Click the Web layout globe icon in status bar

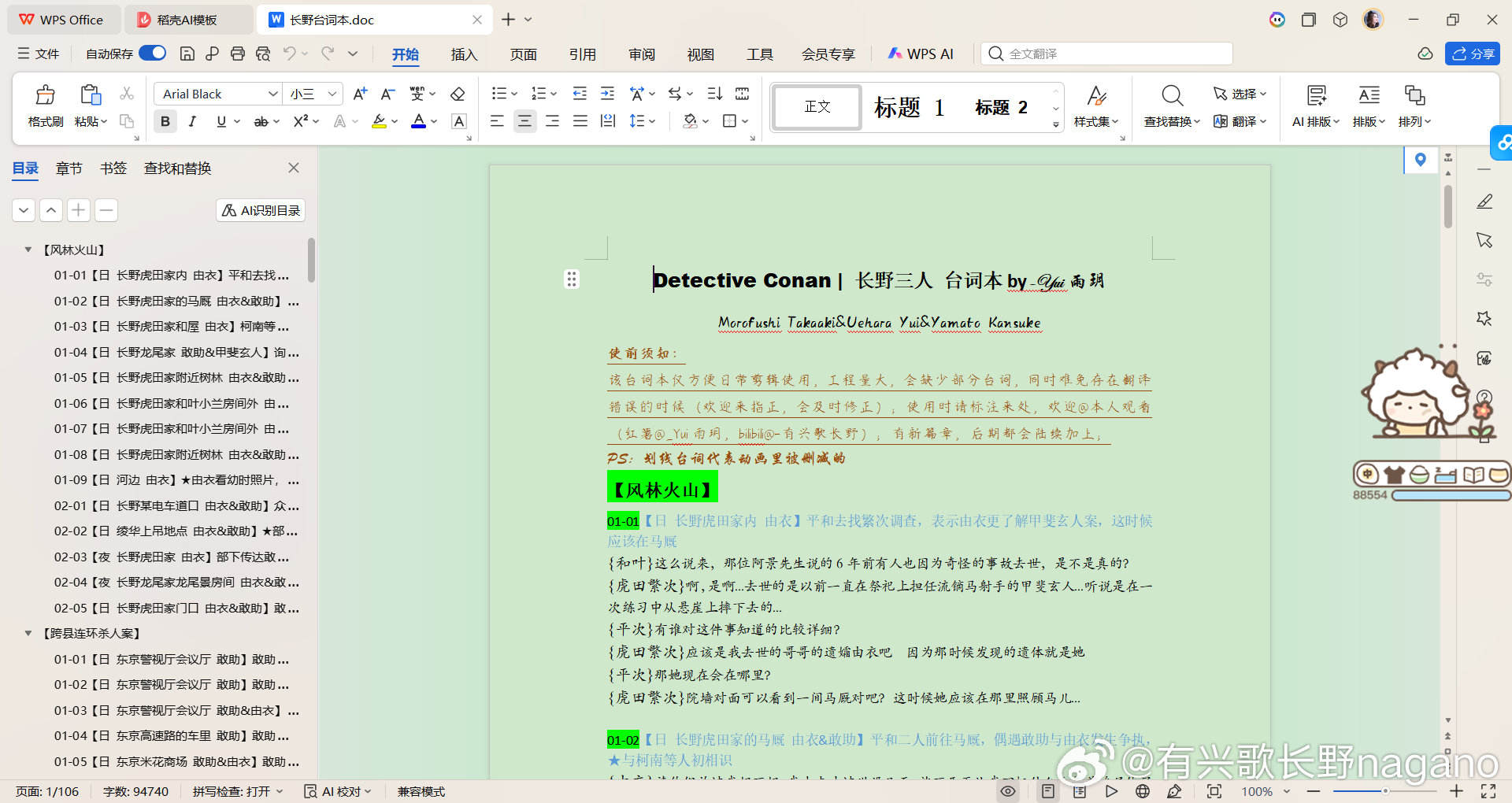pos(1143,791)
